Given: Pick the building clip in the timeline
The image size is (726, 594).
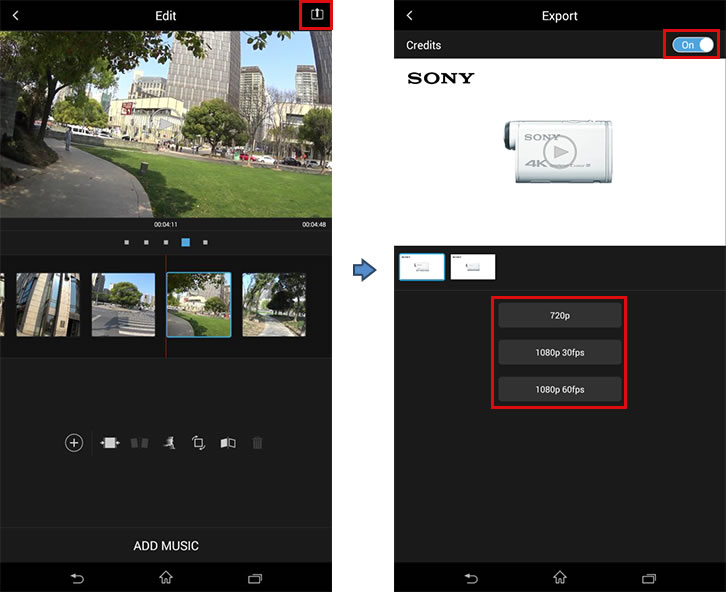Looking at the screenshot, I should [47, 304].
